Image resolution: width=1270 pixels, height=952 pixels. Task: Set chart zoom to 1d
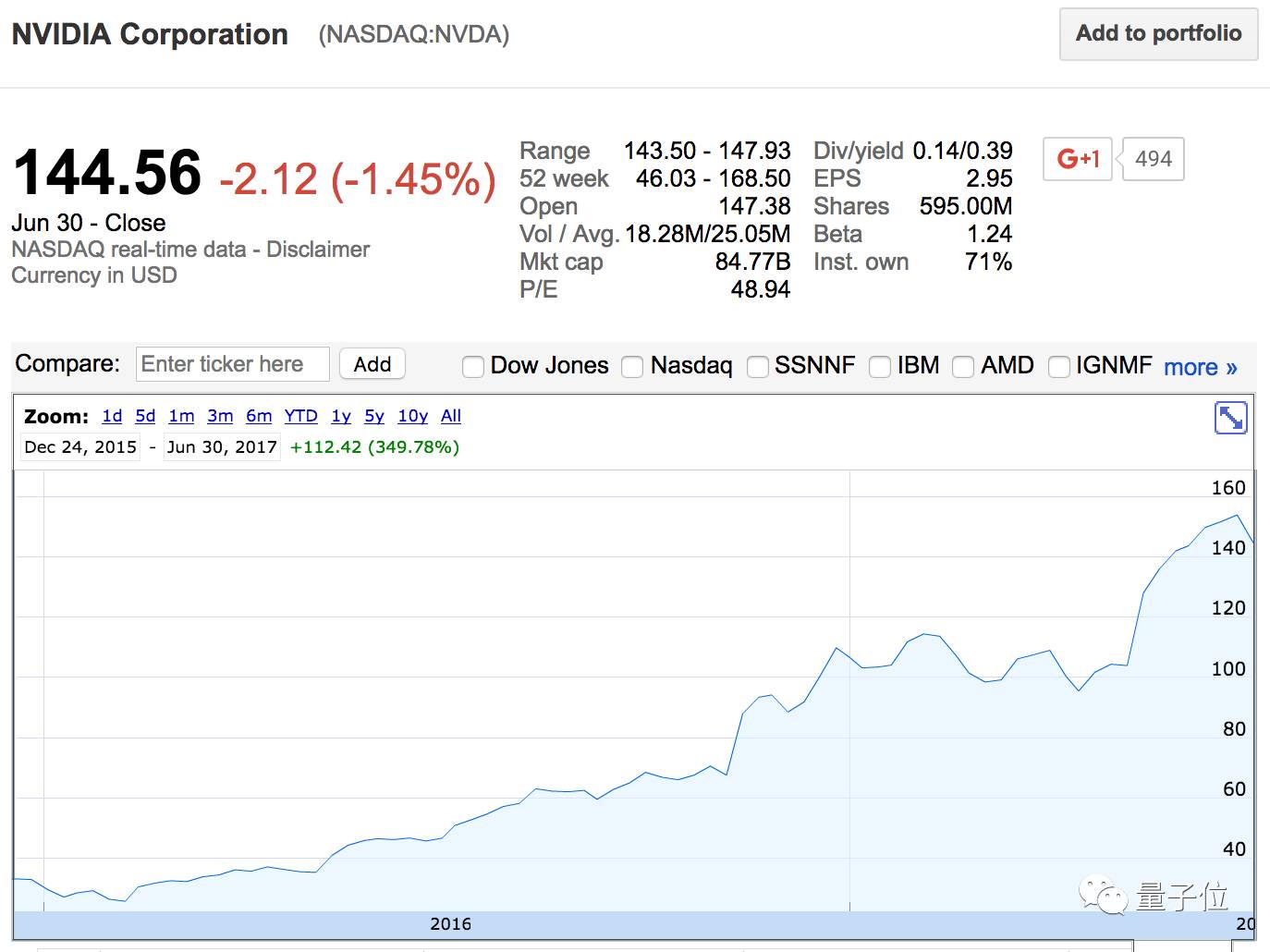(112, 416)
